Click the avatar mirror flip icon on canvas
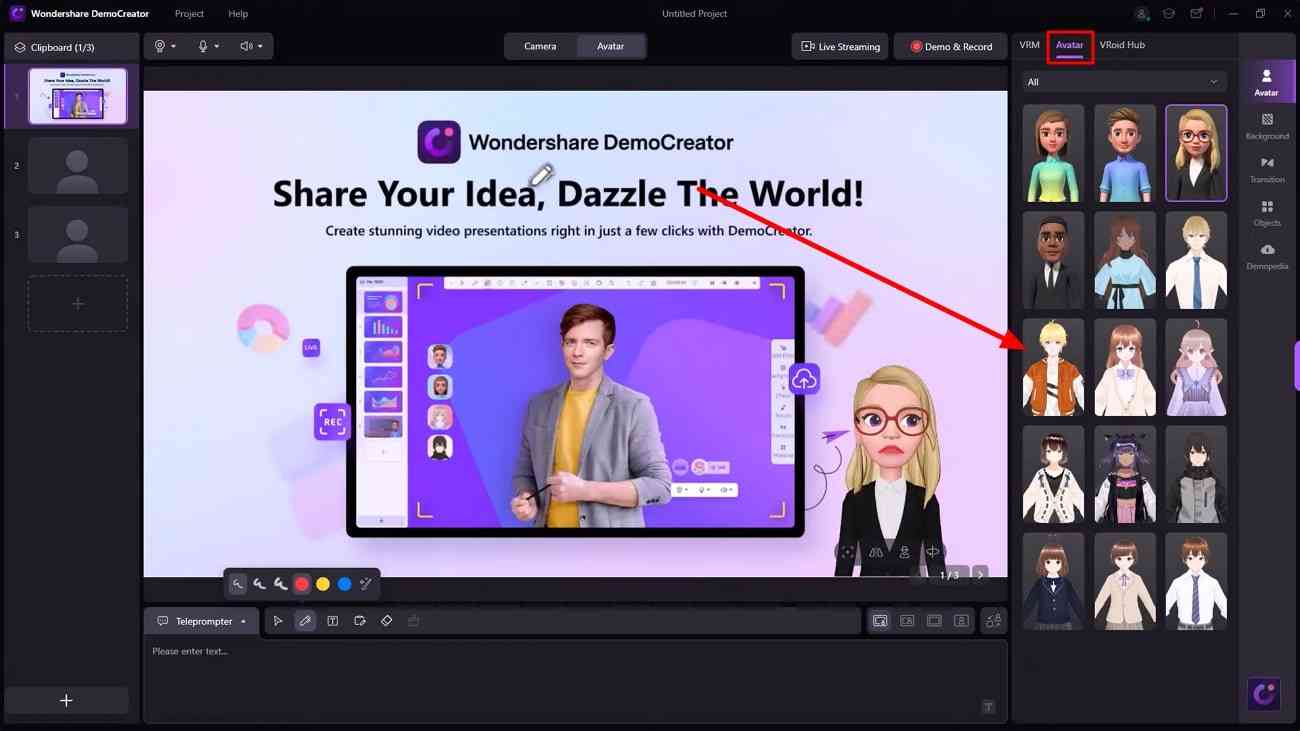Viewport: 1300px width, 731px height. click(x=876, y=552)
